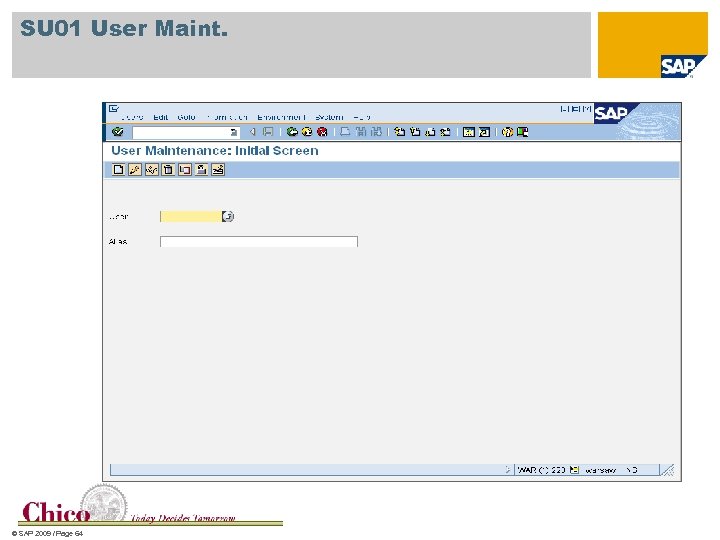
Task: Click the Delete user trash icon
Action: click(168, 169)
